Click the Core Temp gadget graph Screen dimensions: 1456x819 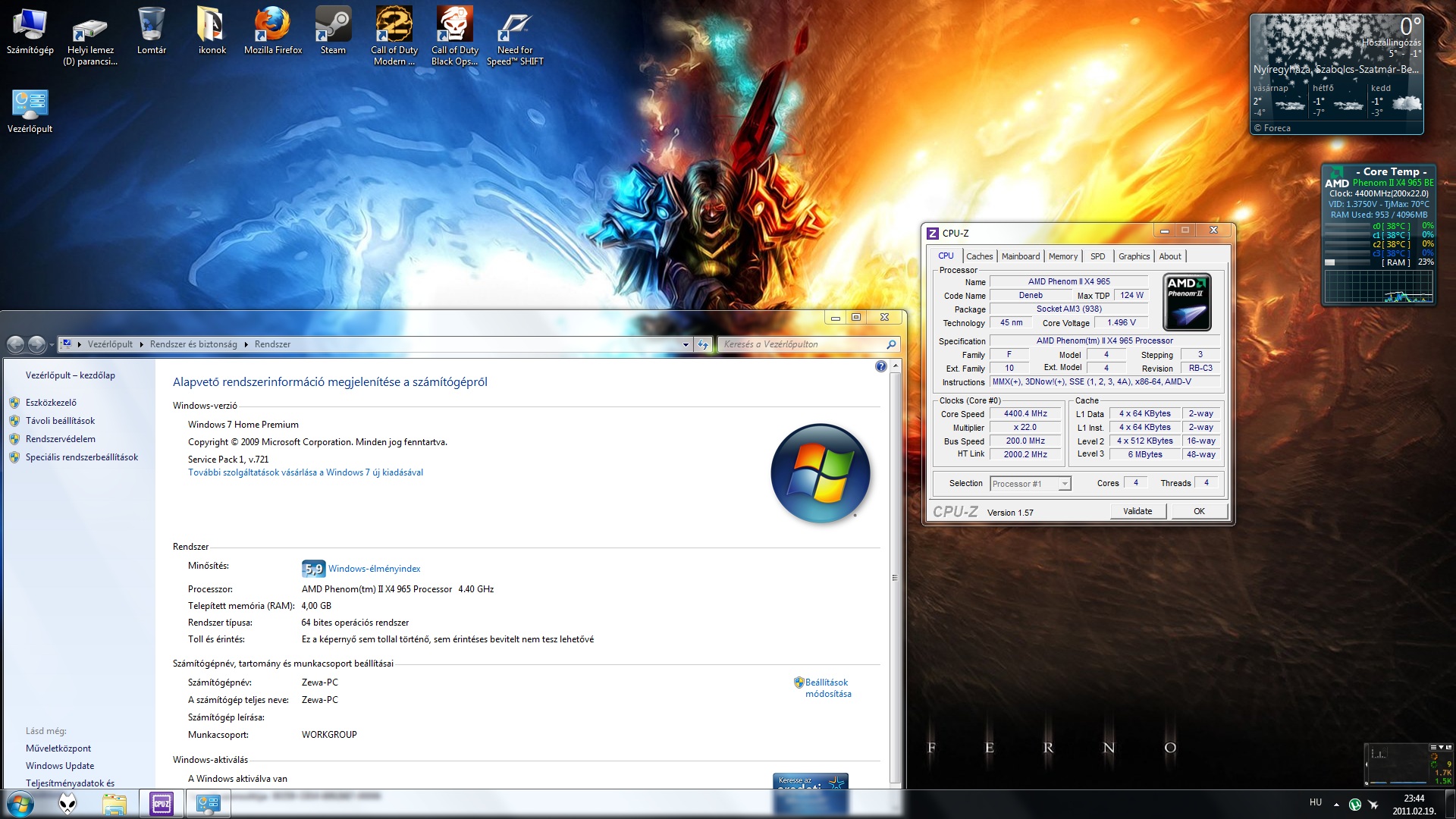tap(1379, 287)
